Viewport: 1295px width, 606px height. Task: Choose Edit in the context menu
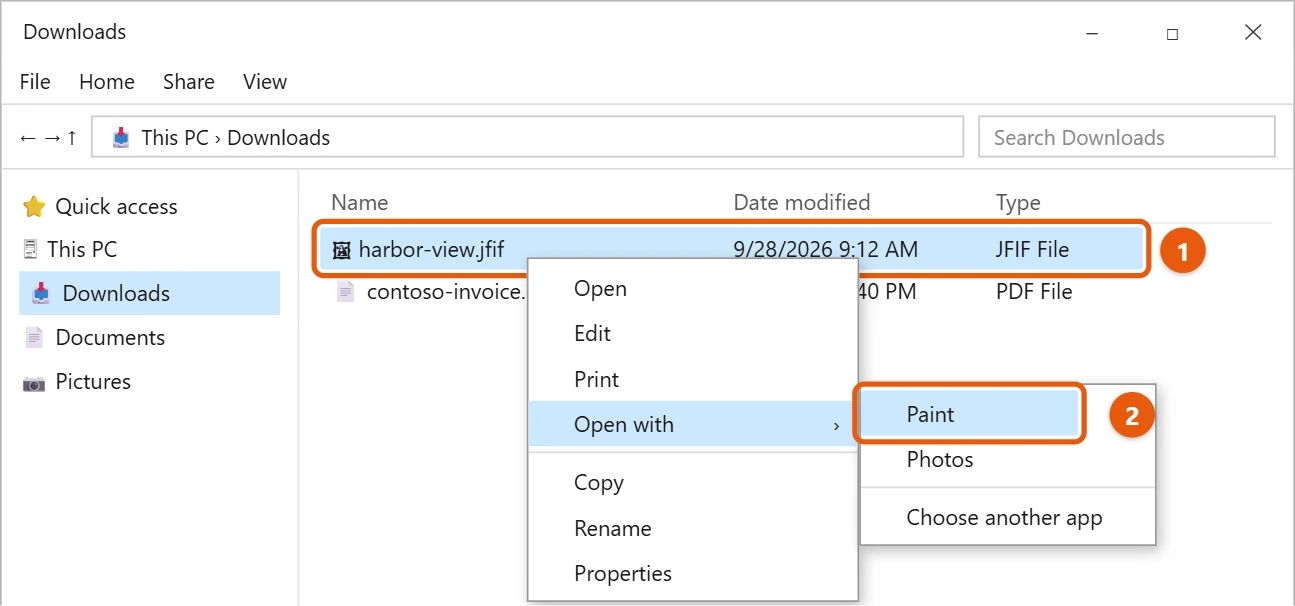[x=692, y=334]
